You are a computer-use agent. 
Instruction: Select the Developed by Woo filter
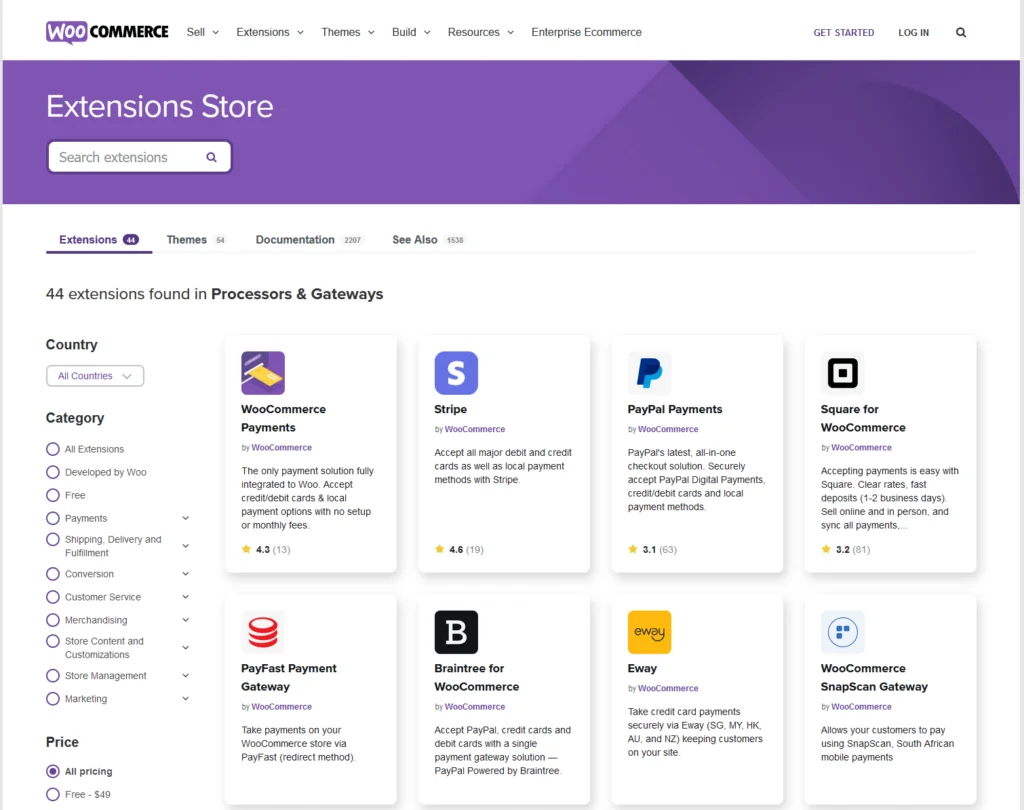pyautogui.click(x=53, y=472)
